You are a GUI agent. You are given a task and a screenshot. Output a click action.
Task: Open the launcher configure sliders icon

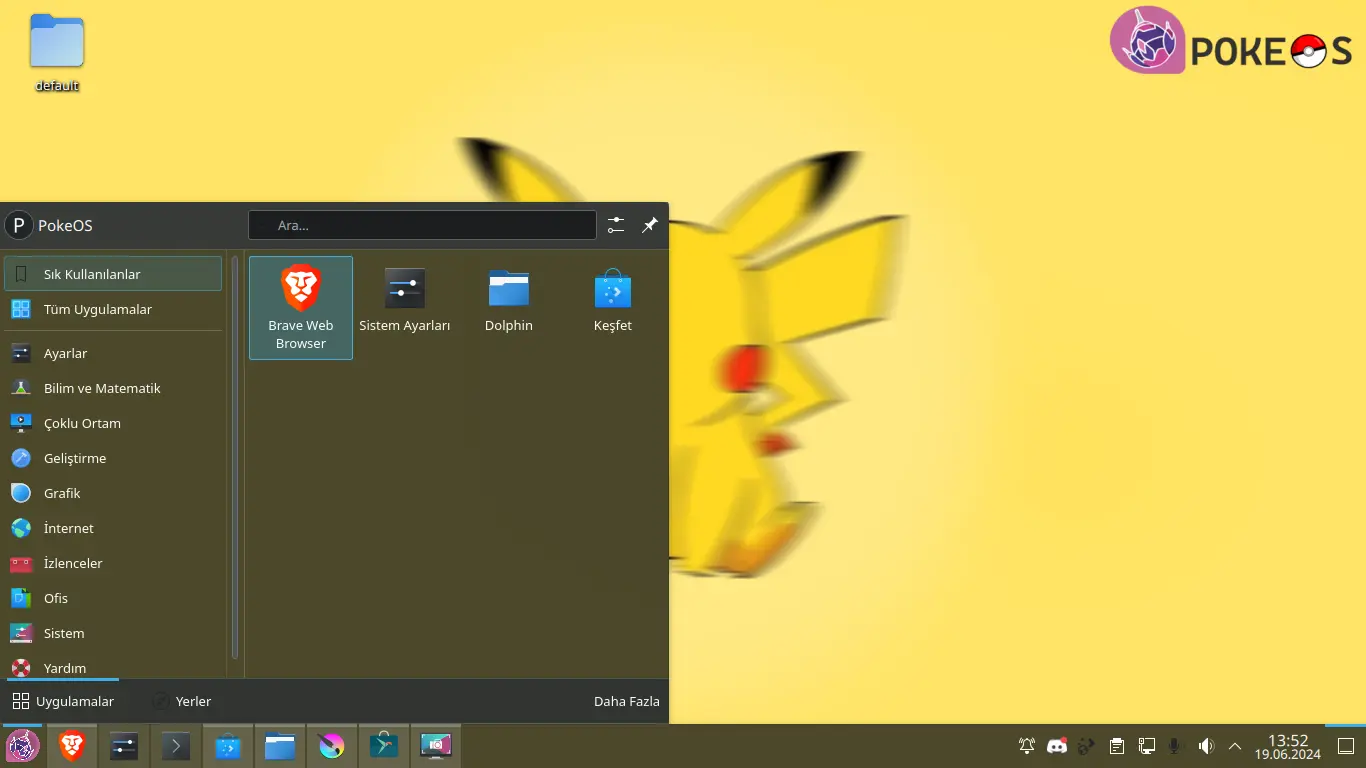click(616, 226)
